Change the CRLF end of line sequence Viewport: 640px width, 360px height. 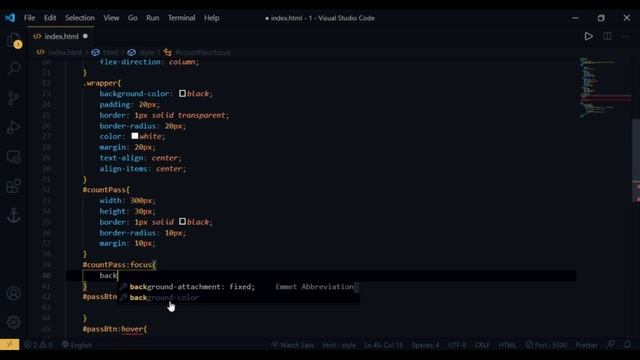pos(482,345)
